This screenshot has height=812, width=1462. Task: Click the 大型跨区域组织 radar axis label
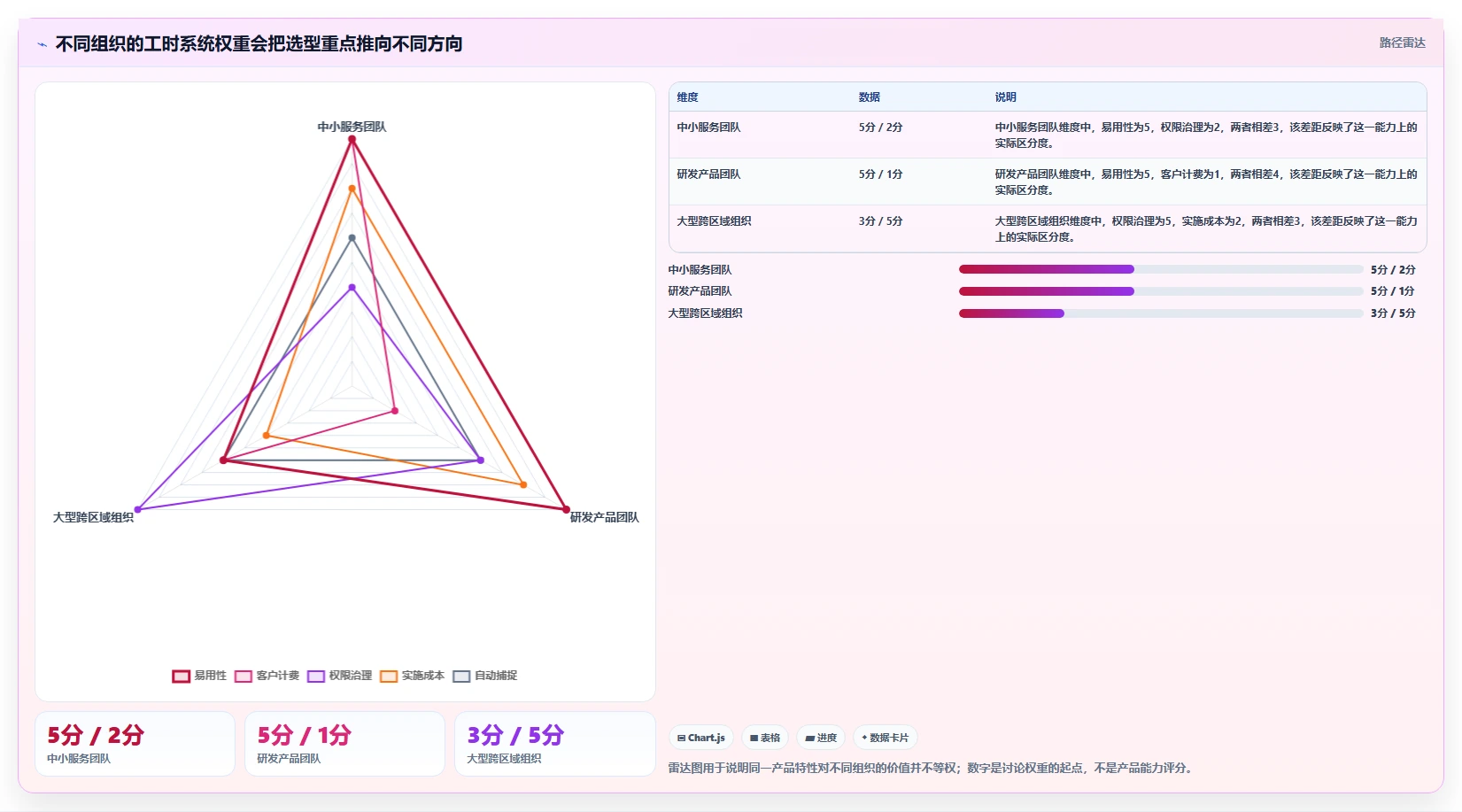(x=93, y=517)
